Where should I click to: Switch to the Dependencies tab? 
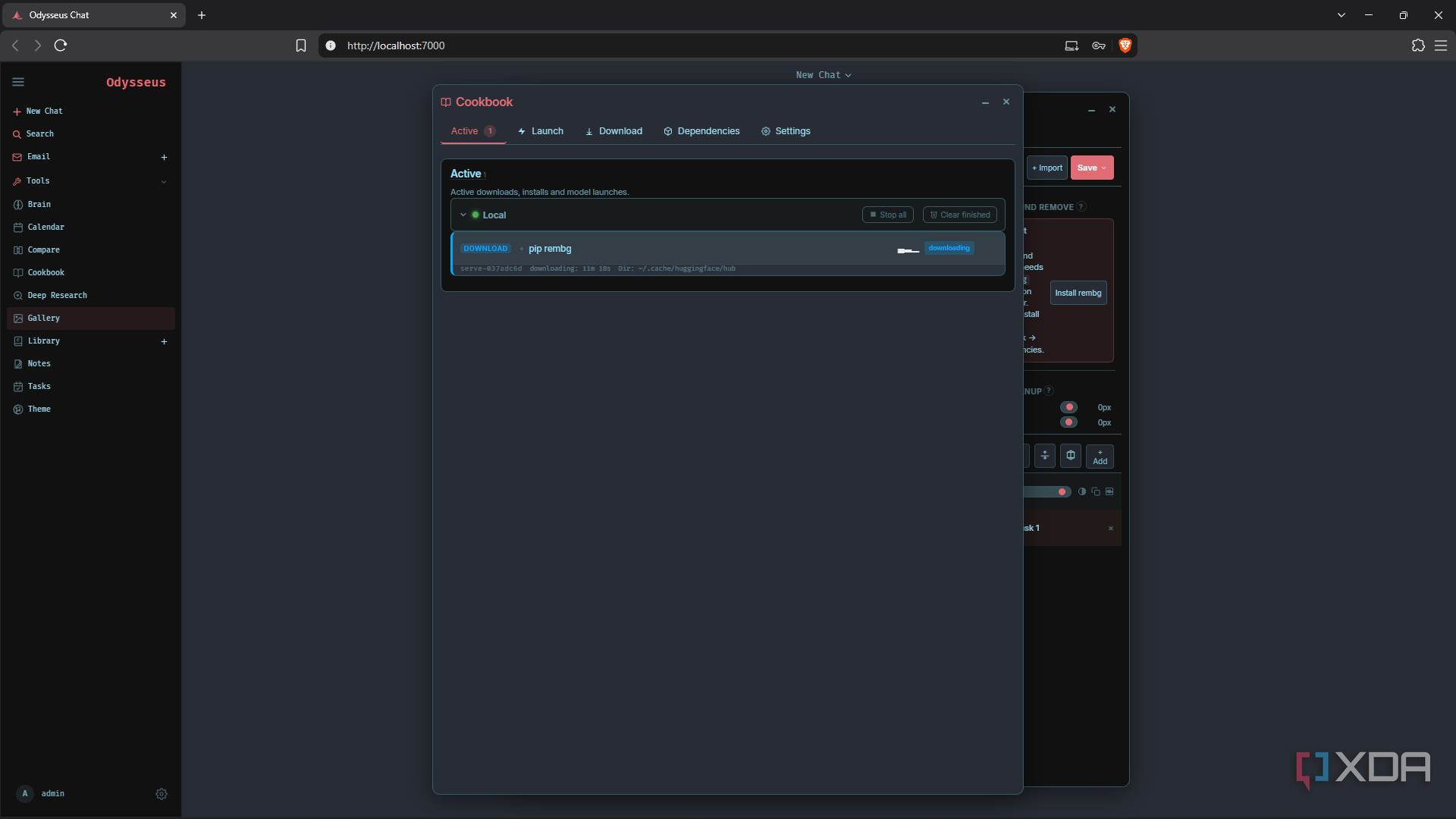(x=702, y=131)
